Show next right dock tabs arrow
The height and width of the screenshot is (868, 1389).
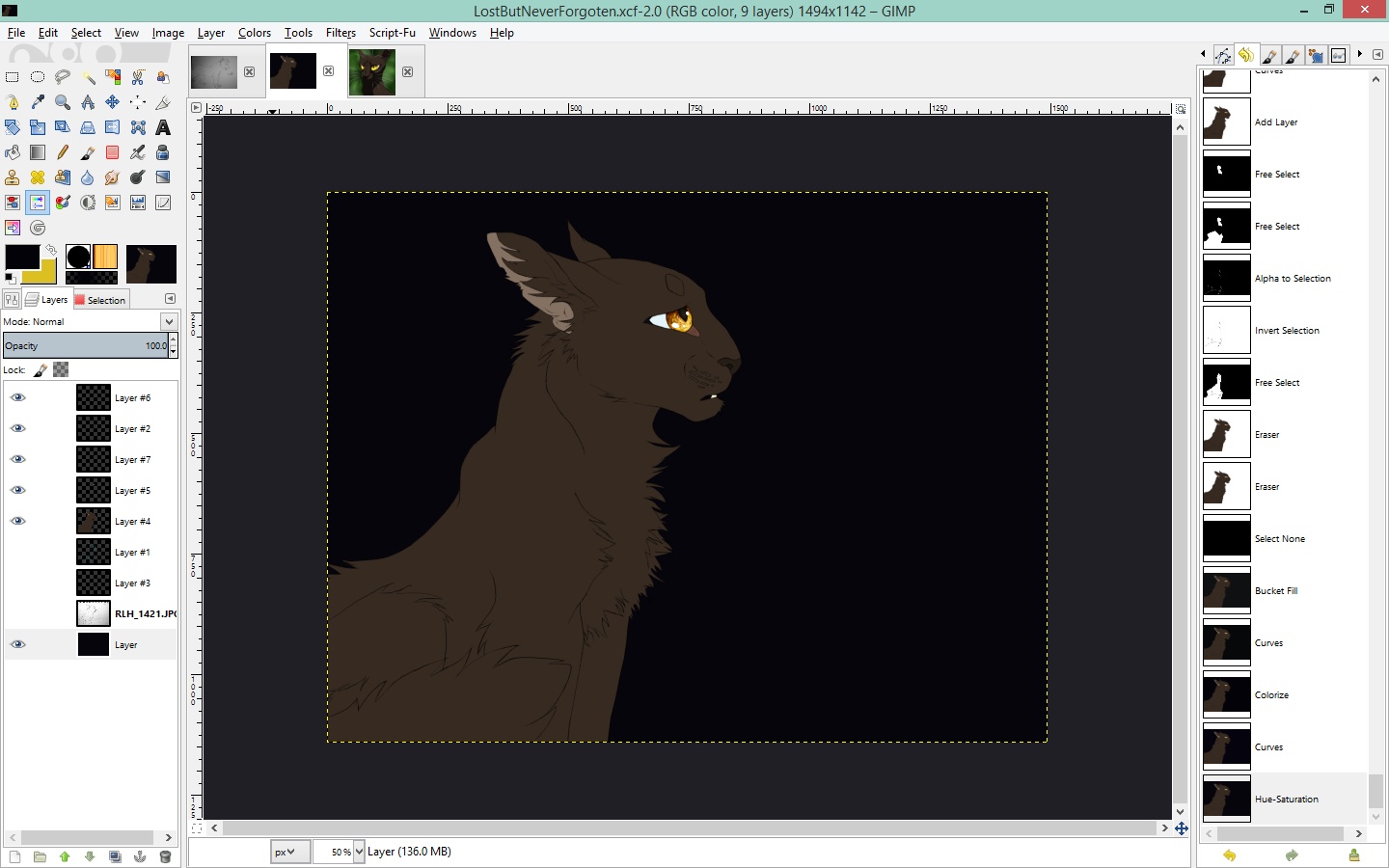pyautogui.click(x=1359, y=54)
